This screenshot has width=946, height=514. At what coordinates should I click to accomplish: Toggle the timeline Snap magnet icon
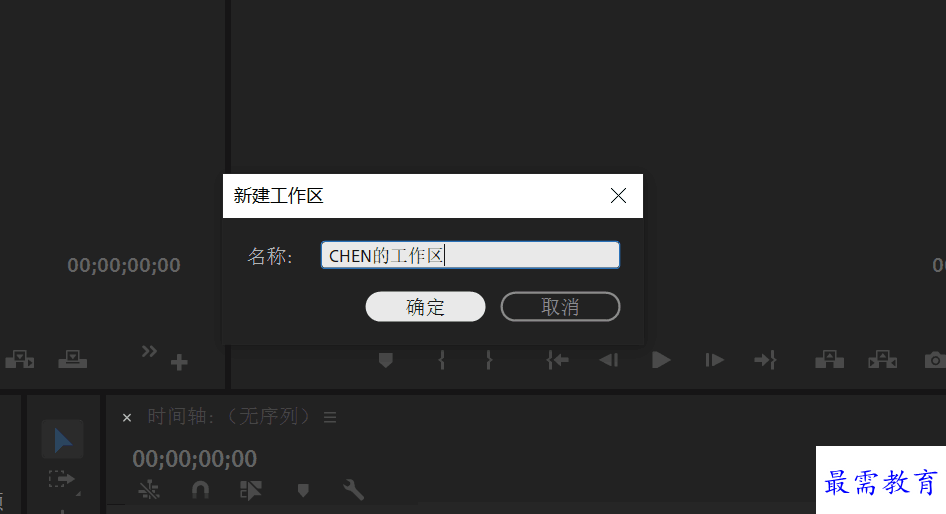(200, 490)
